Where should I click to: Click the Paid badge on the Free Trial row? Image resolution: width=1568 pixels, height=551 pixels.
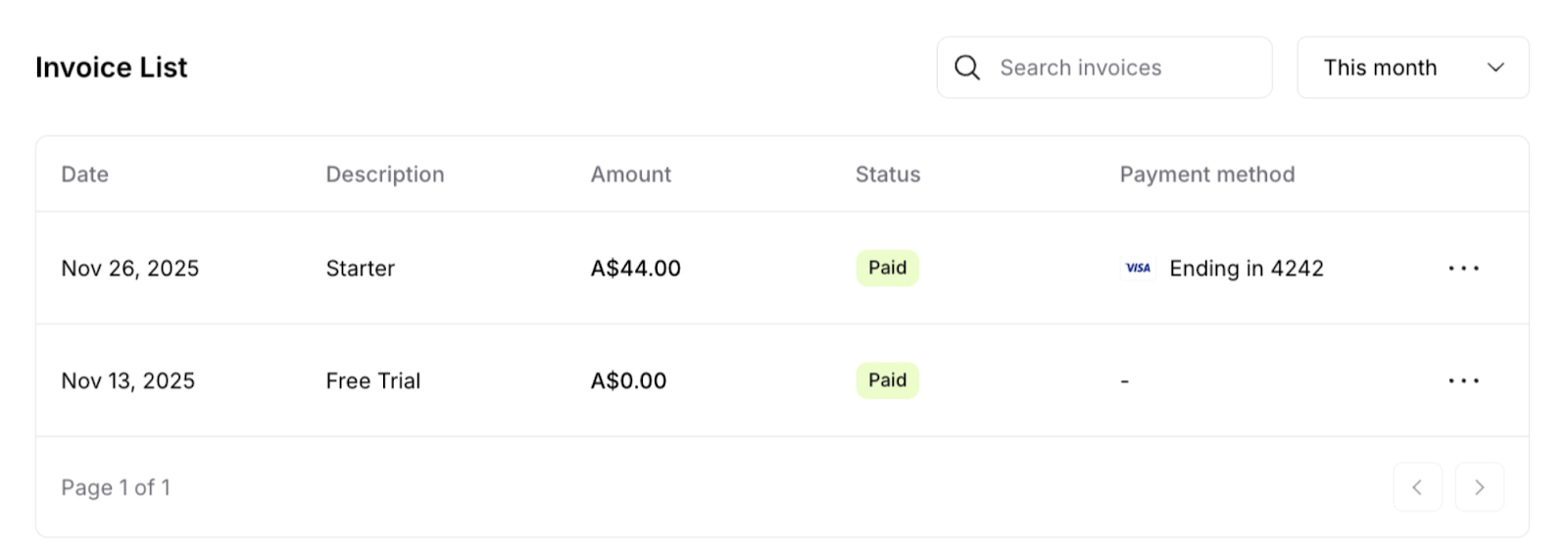(x=887, y=380)
